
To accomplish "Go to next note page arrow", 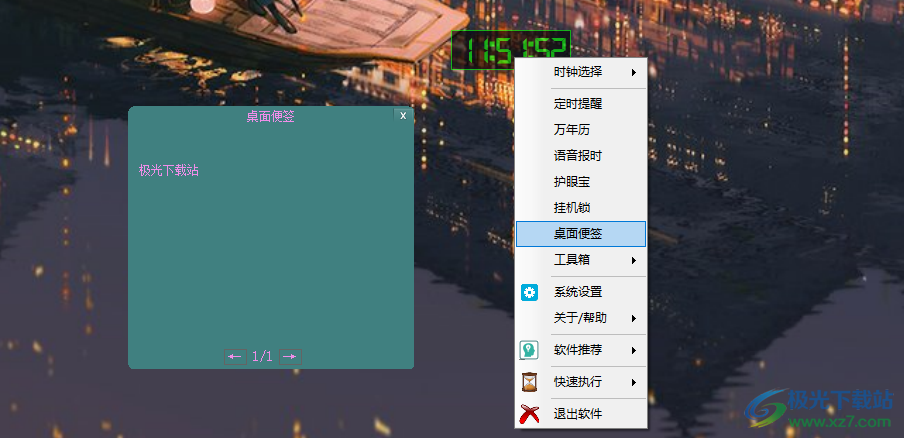I will 290,357.
